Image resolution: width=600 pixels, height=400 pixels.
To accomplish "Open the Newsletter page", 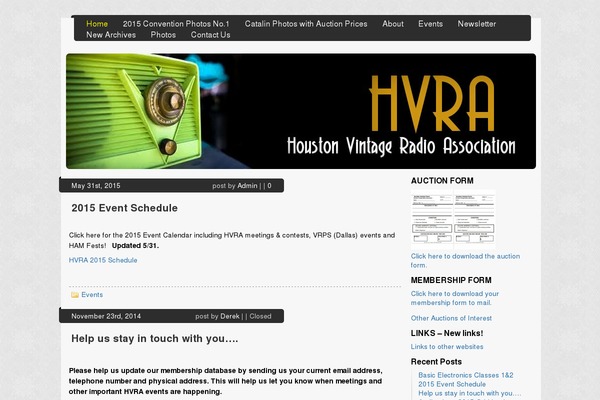I will 476,24.
